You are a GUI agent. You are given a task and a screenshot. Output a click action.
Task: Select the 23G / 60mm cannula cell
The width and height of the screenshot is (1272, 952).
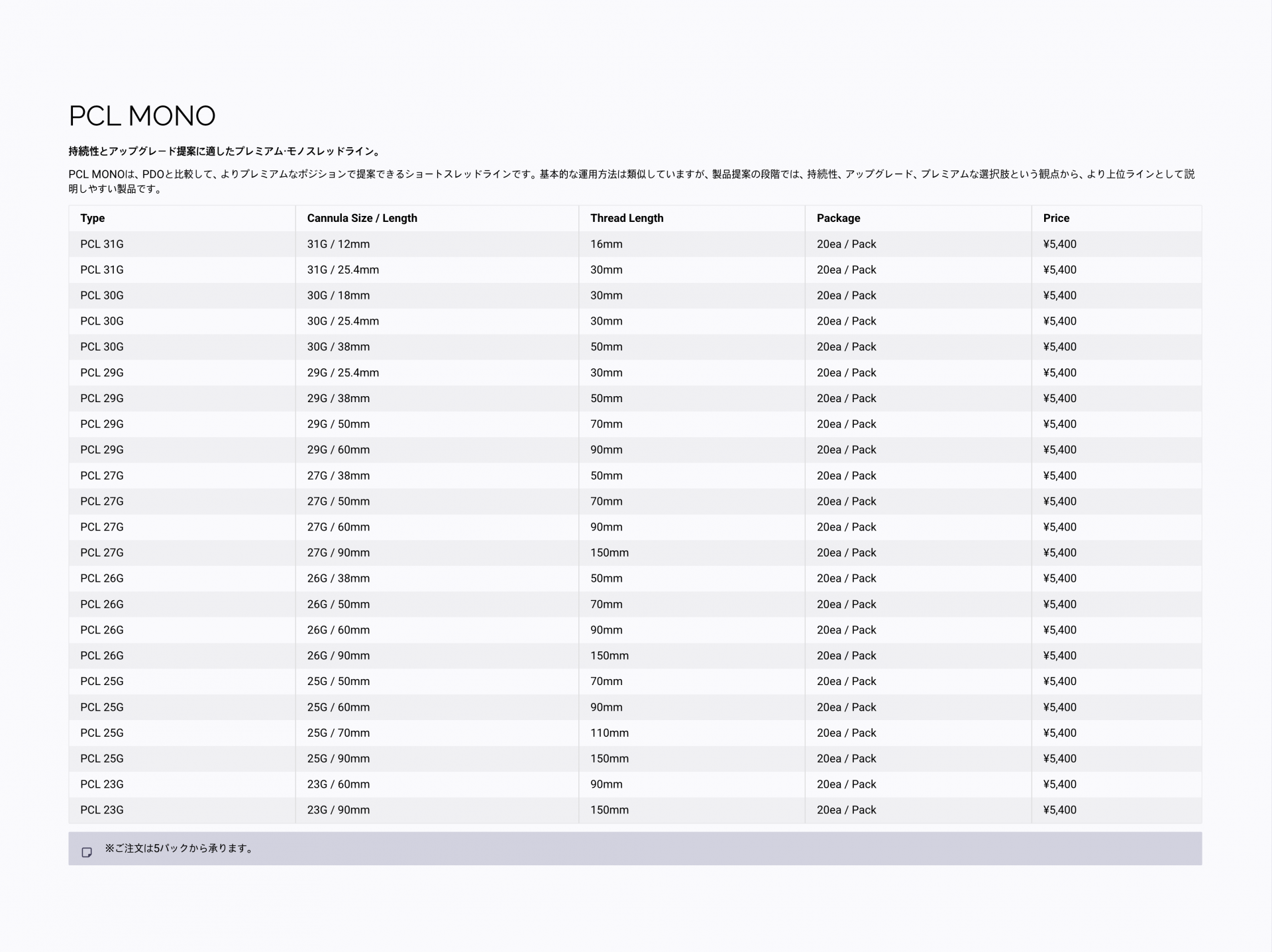coord(437,784)
